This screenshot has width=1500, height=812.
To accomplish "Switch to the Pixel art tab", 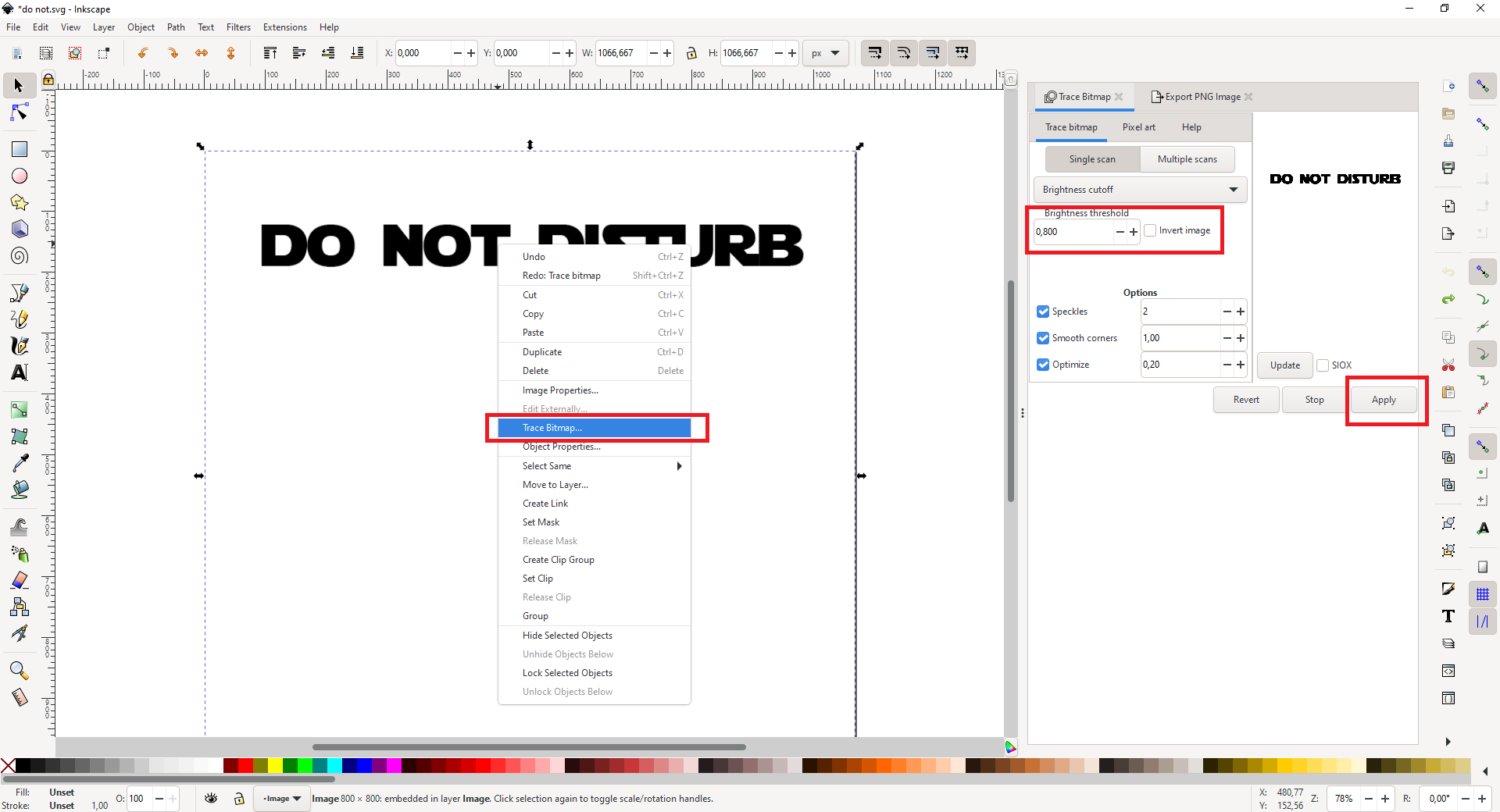I will pyautogui.click(x=1138, y=127).
